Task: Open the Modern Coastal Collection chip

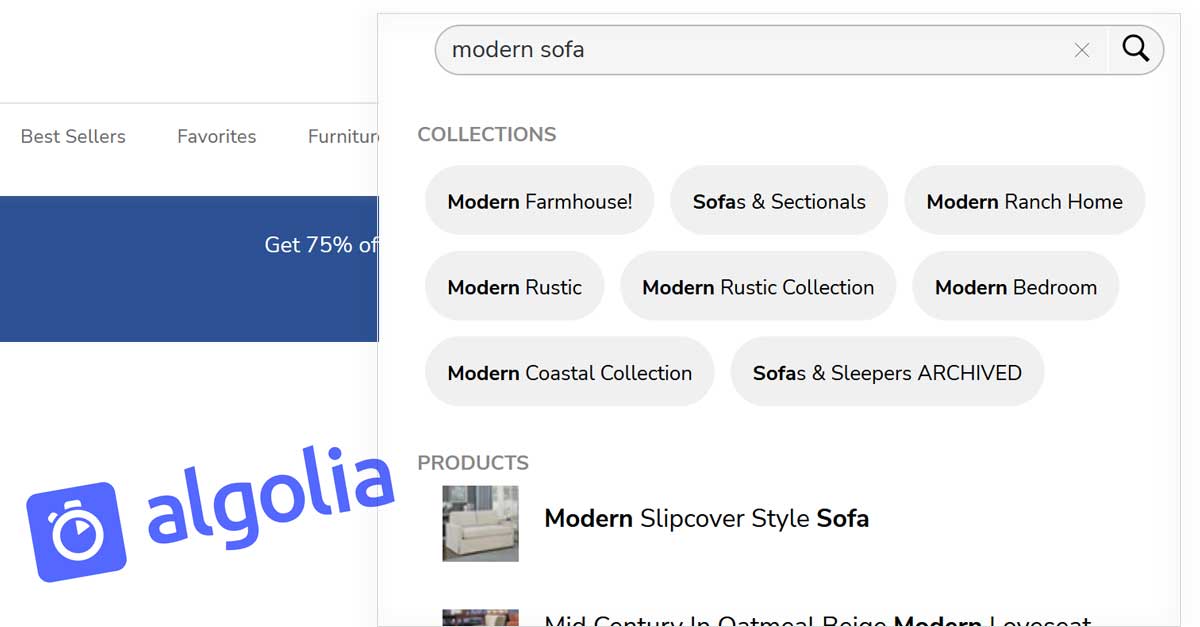Action: pos(570,373)
